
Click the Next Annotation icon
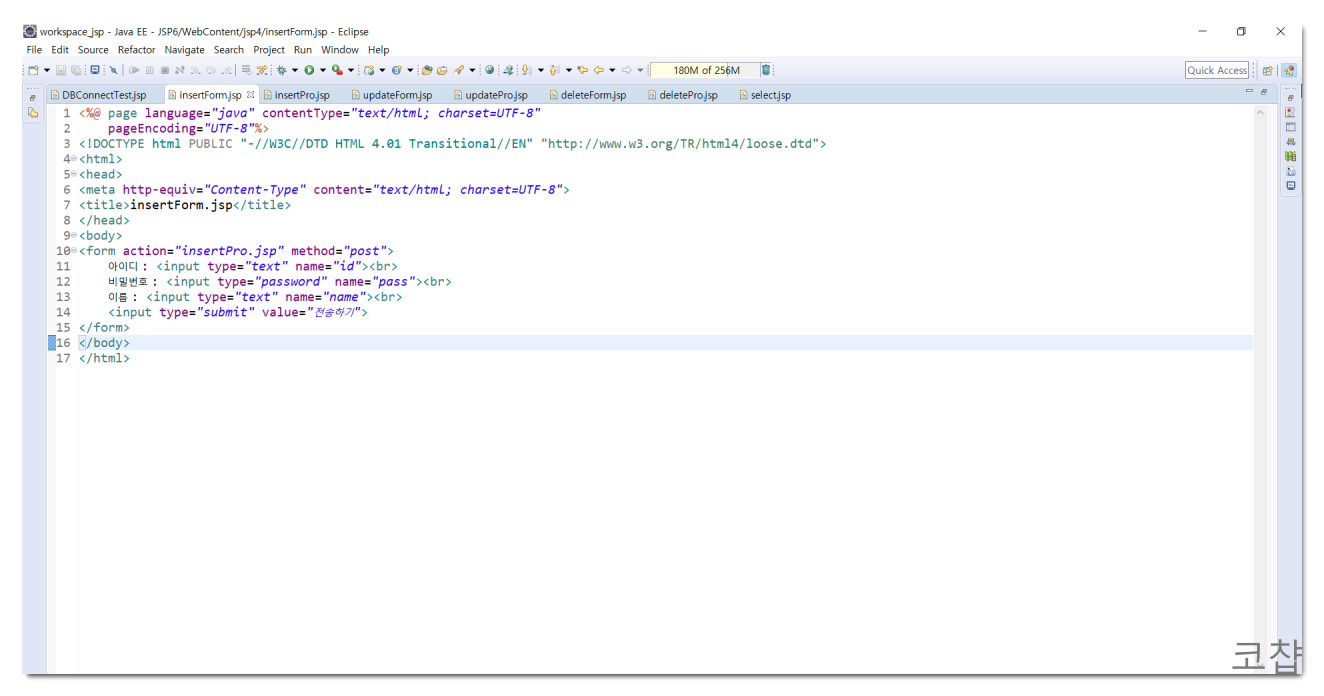coord(526,70)
